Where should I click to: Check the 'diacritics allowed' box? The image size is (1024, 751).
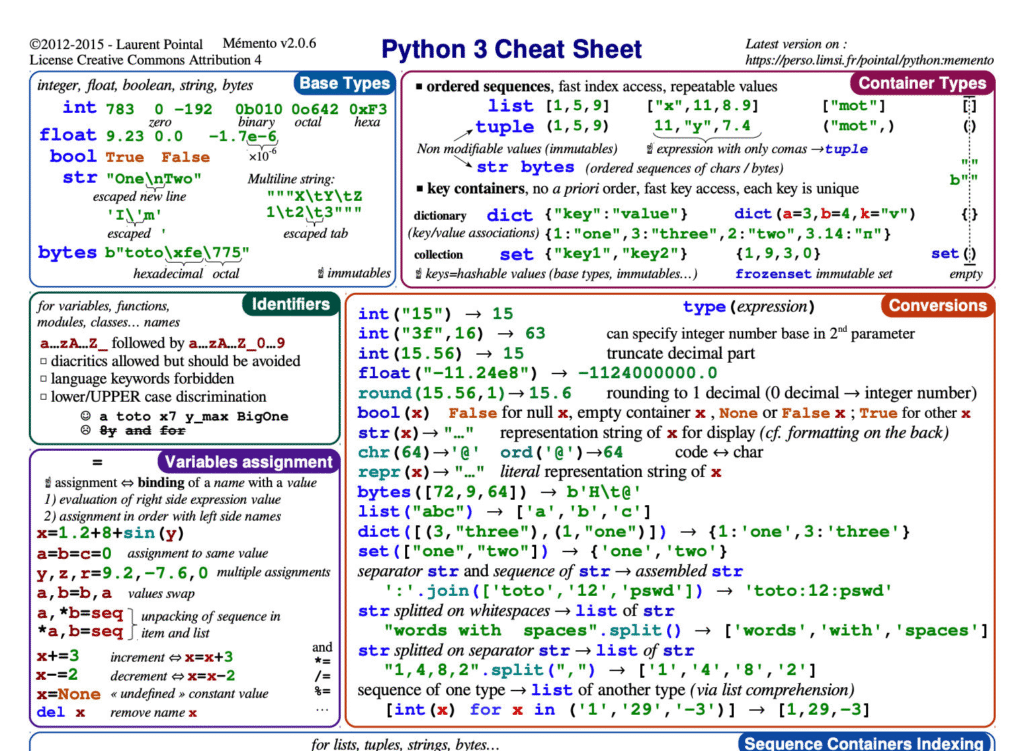point(43,361)
